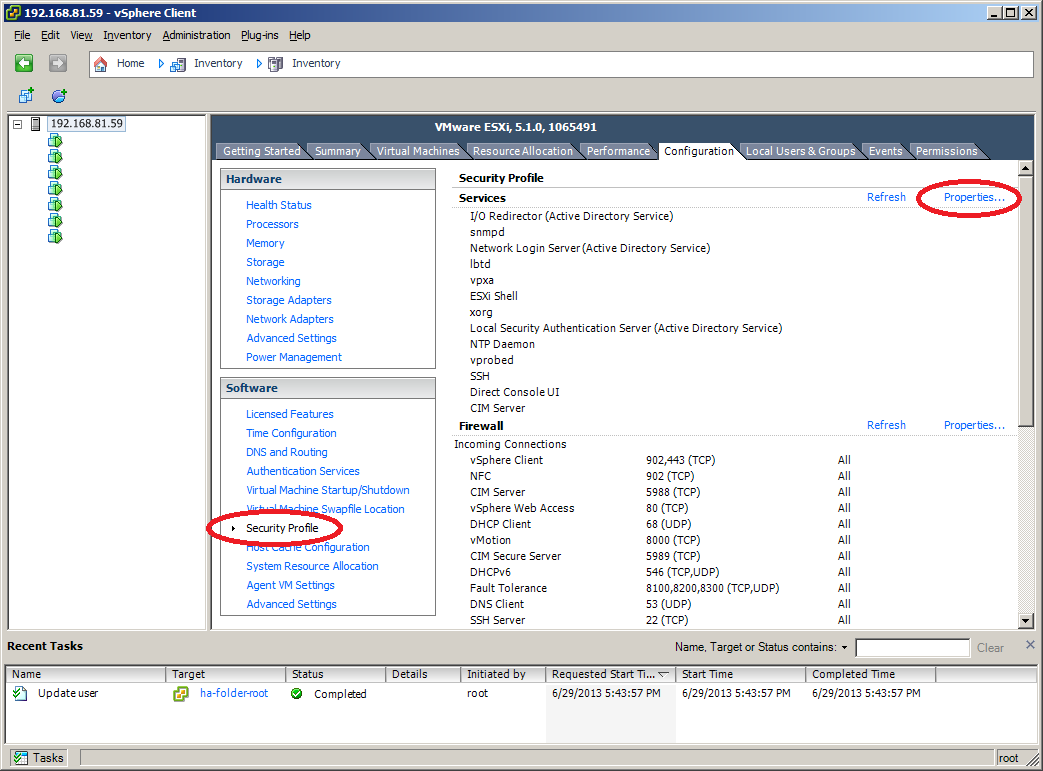Open Power Management link
Viewport: 1043px width, 771px height.
pos(294,357)
